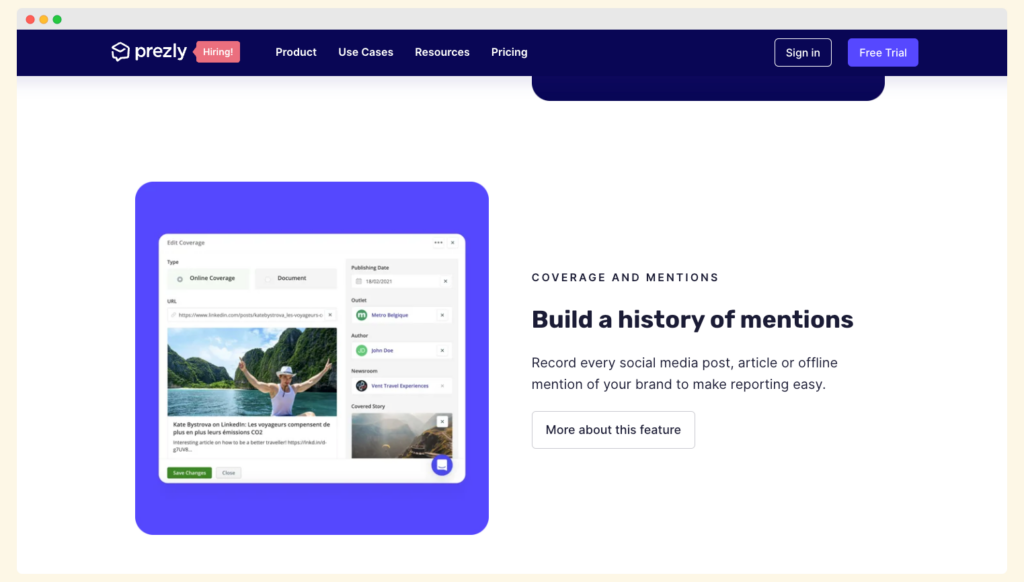The height and width of the screenshot is (582, 1024).
Task: Click the Prezly logo icon
Action: [x=121, y=52]
